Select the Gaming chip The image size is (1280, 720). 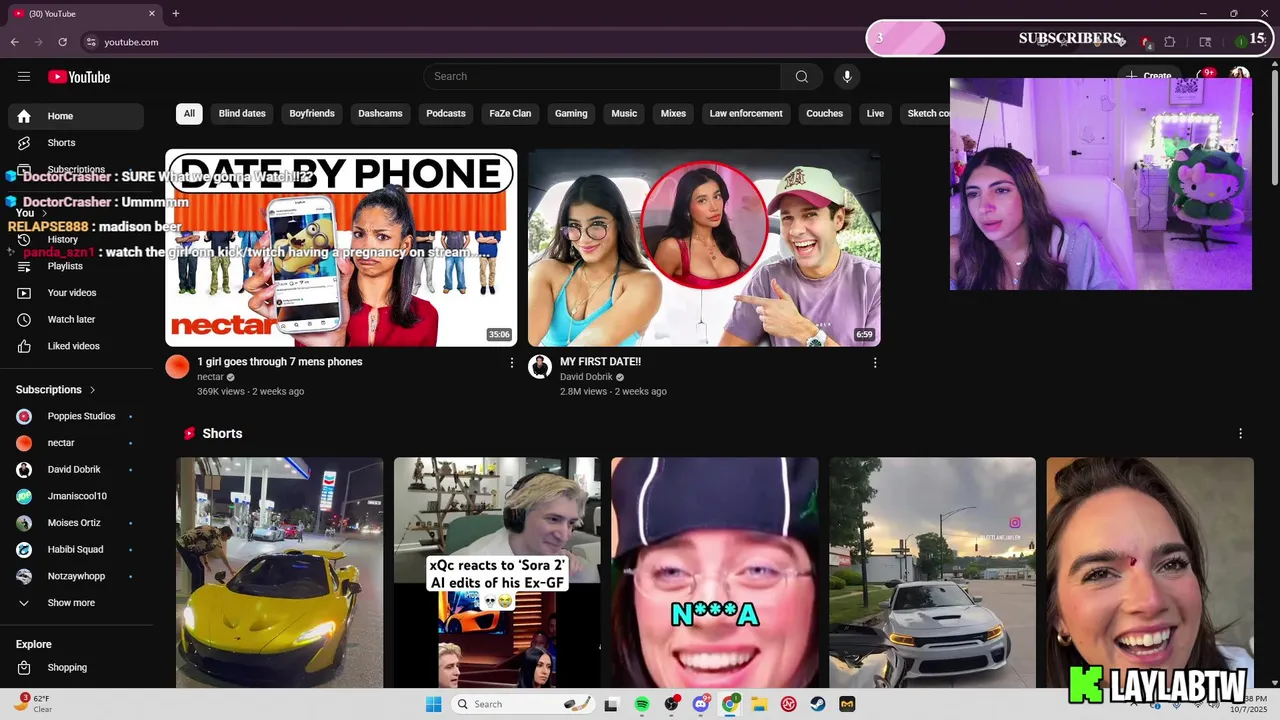[571, 113]
